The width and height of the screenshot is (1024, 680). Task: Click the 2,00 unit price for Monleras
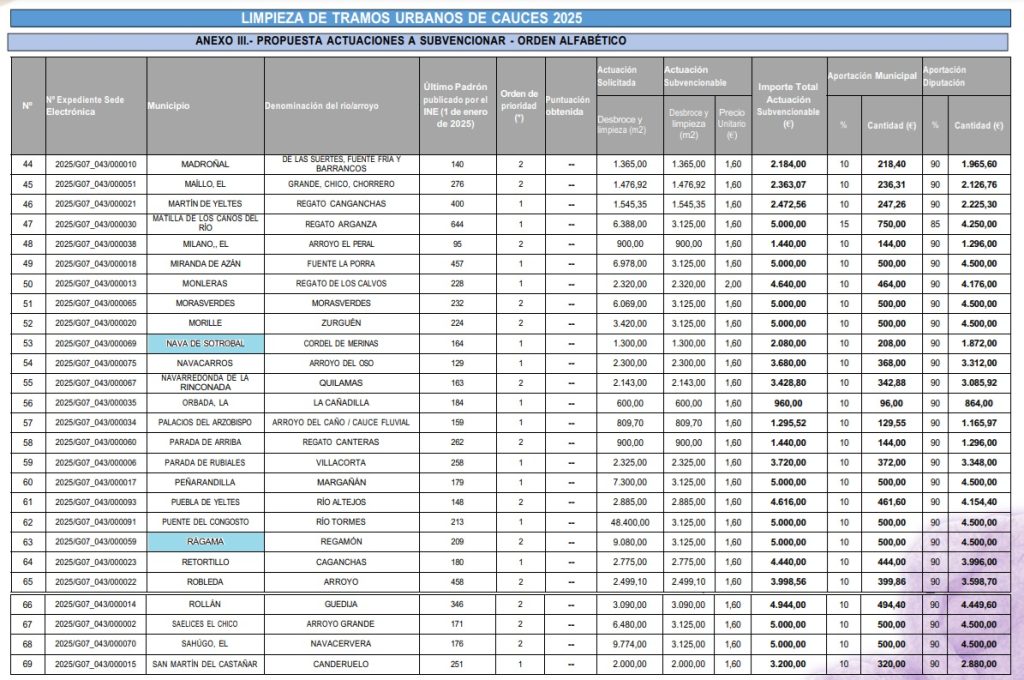[x=733, y=284]
